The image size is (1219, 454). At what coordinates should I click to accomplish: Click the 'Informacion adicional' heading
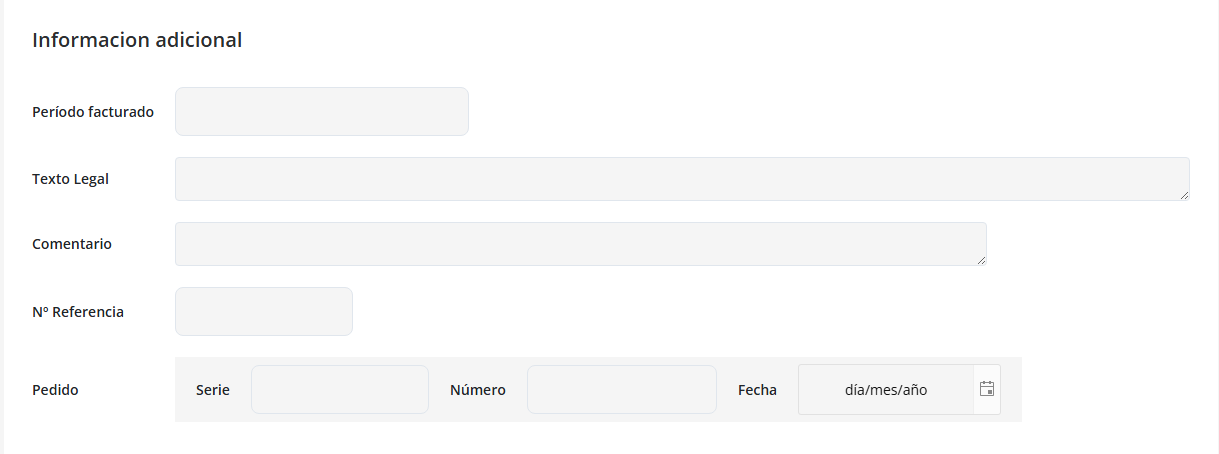click(x=137, y=41)
